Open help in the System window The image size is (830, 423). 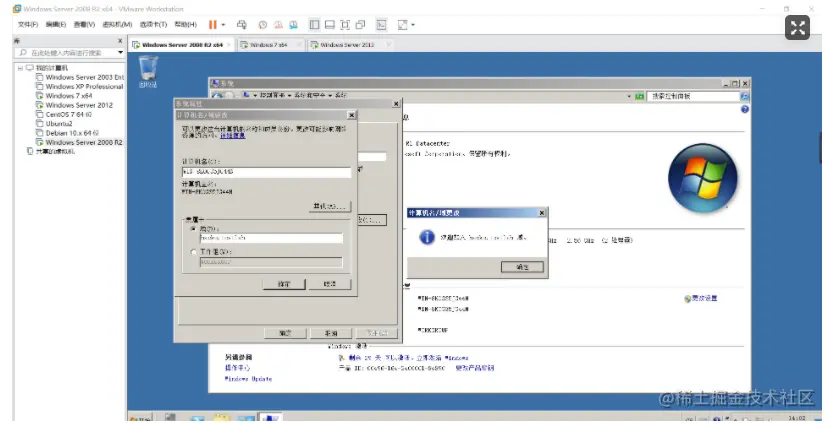click(x=745, y=110)
